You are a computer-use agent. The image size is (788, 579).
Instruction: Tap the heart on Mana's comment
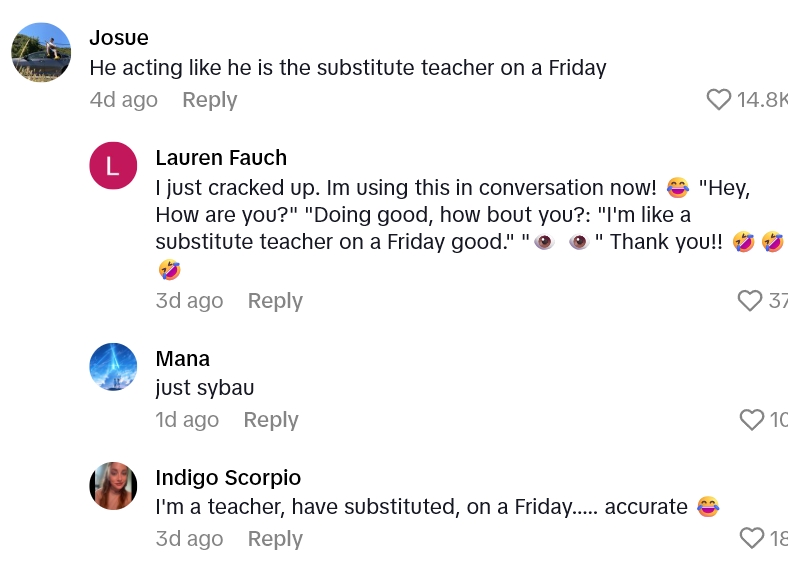[x=751, y=420]
